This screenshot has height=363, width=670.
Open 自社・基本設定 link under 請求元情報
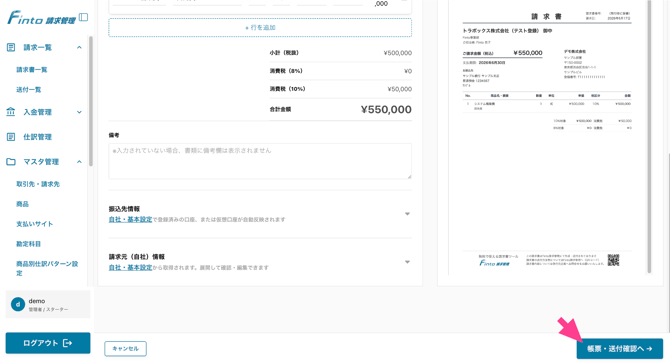130,267
